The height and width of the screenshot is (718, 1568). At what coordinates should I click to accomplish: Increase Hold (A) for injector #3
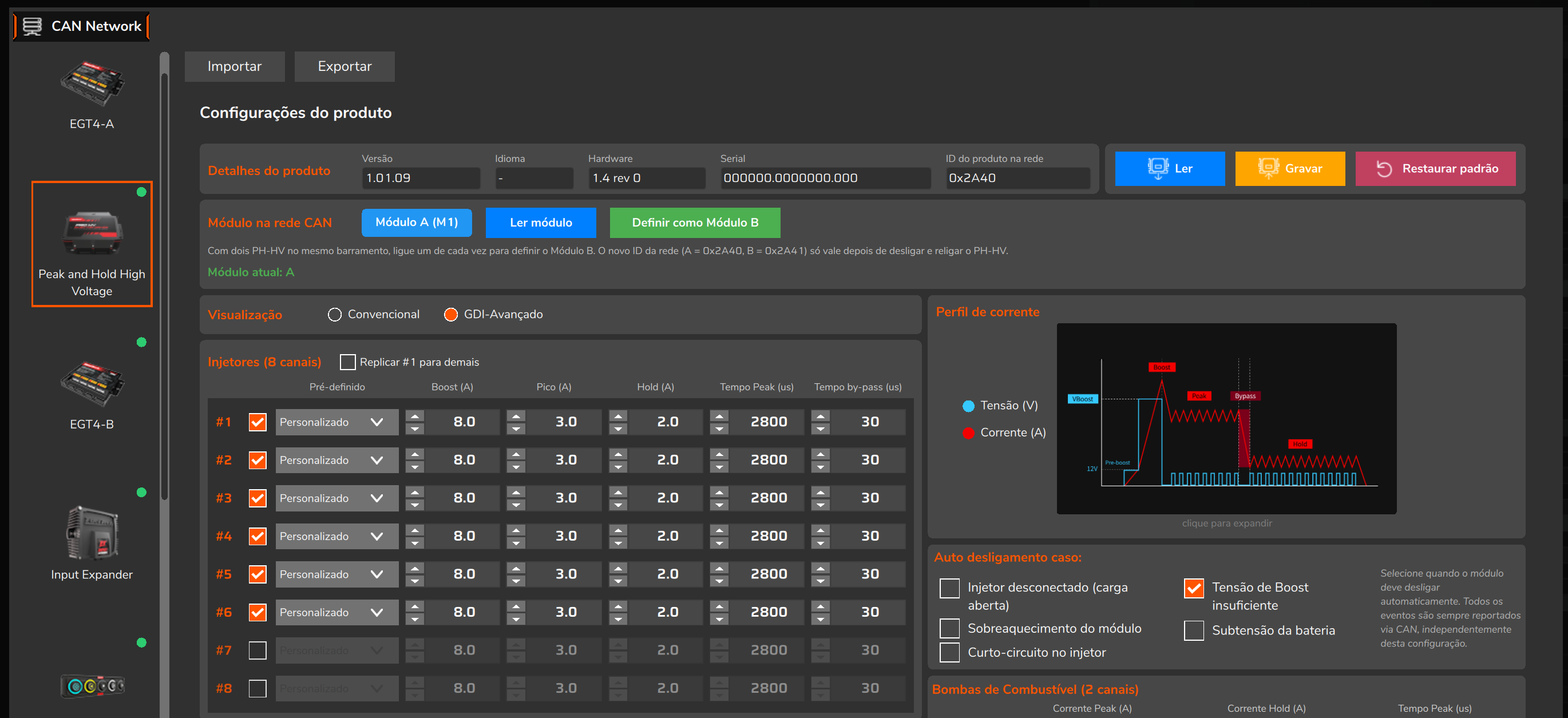click(x=618, y=492)
